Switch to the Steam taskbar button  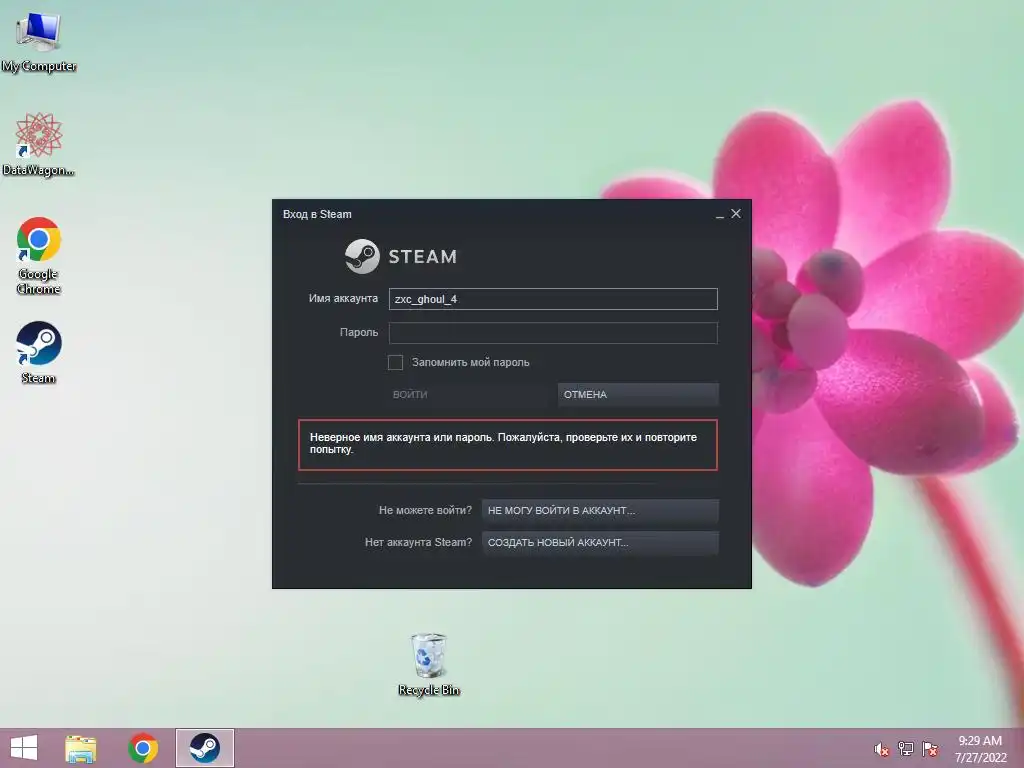click(204, 748)
